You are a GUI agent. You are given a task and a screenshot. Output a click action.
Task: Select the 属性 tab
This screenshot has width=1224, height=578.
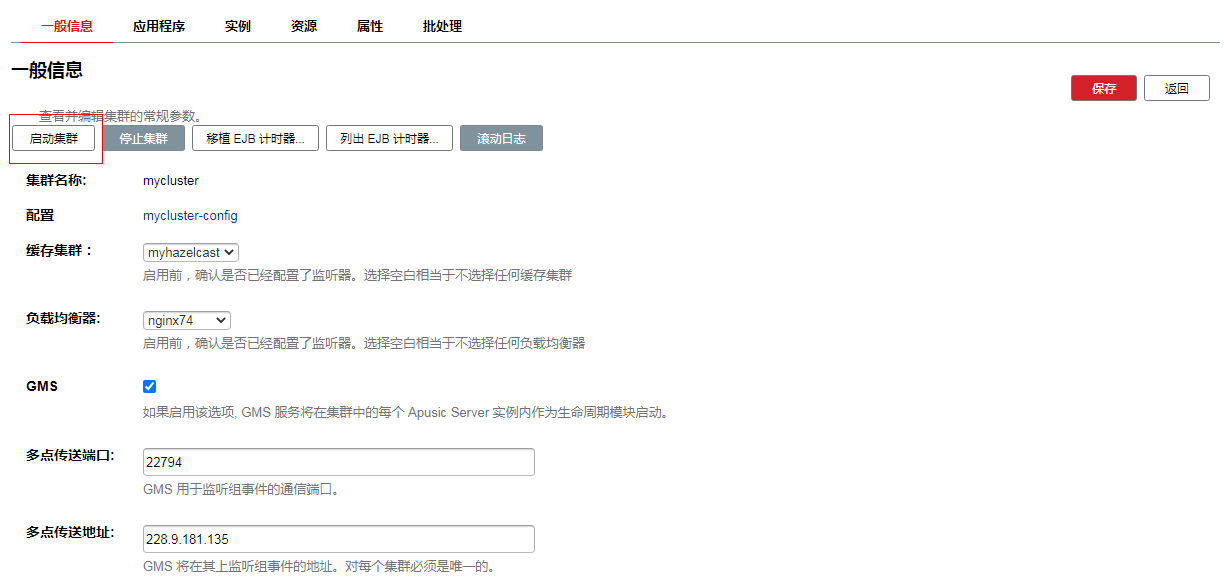[x=370, y=27]
